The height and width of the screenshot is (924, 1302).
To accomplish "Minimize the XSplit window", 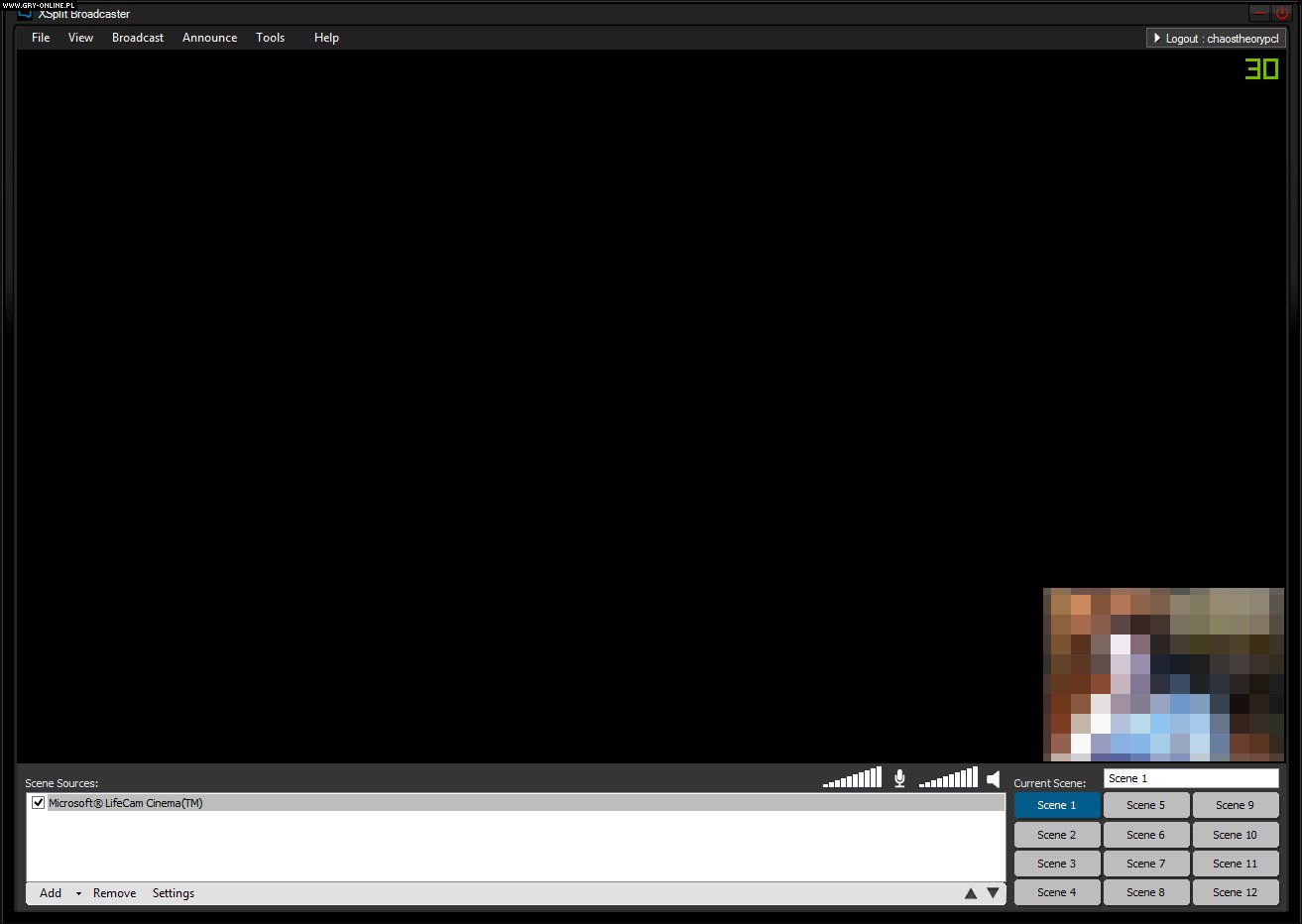I will (1259, 14).
